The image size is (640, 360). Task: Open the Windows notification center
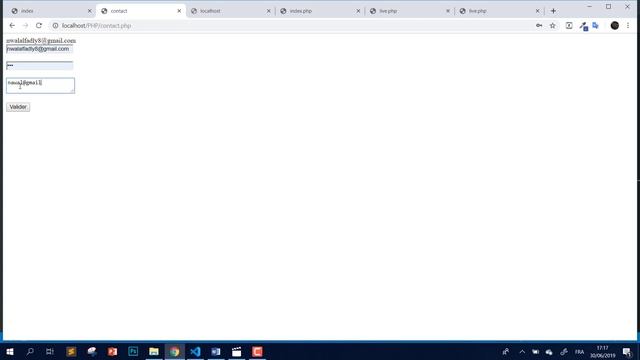point(627,352)
